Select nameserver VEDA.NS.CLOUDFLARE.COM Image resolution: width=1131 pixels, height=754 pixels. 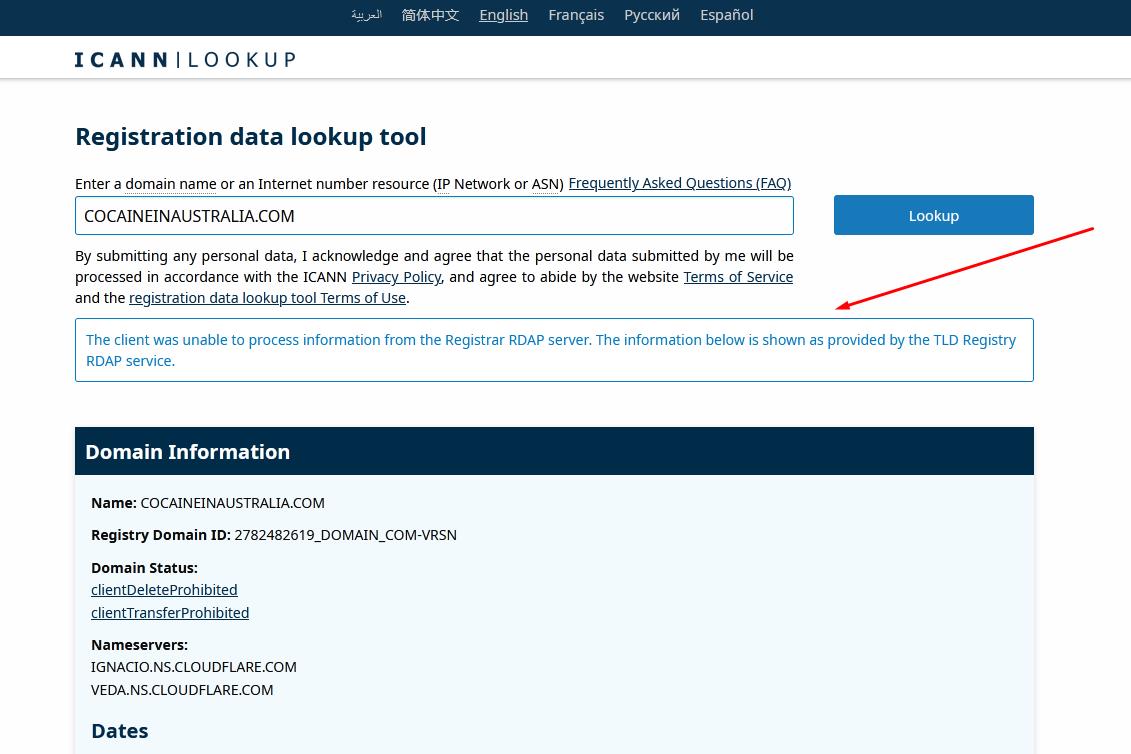pos(182,691)
